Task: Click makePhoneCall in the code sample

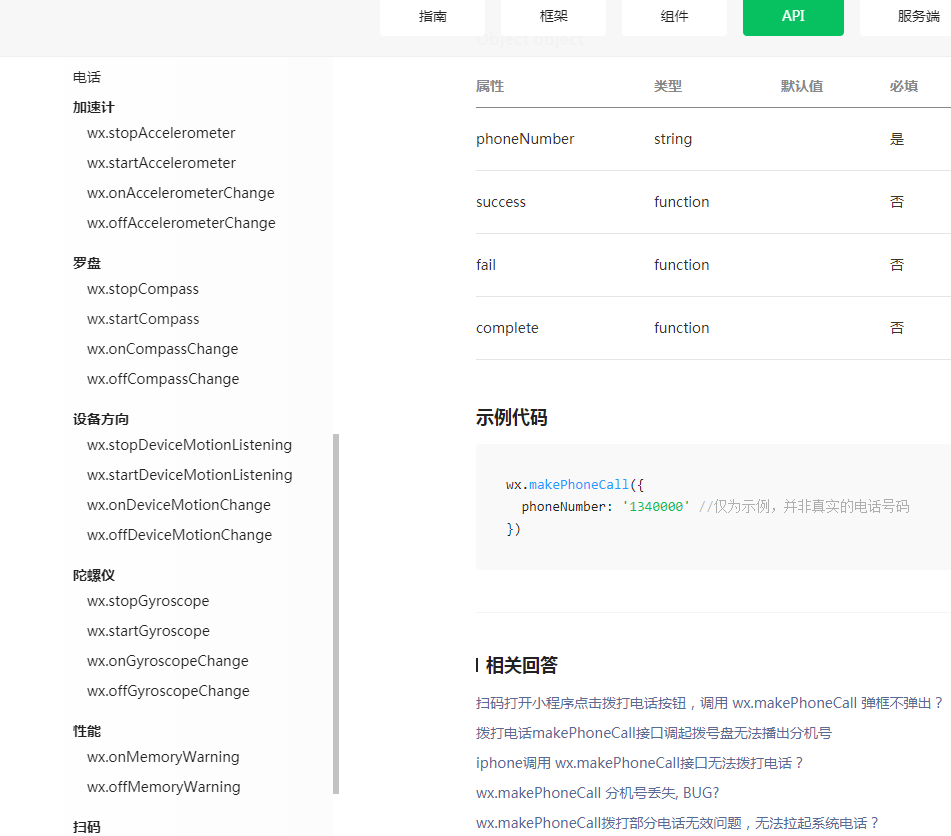Action: 579,485
